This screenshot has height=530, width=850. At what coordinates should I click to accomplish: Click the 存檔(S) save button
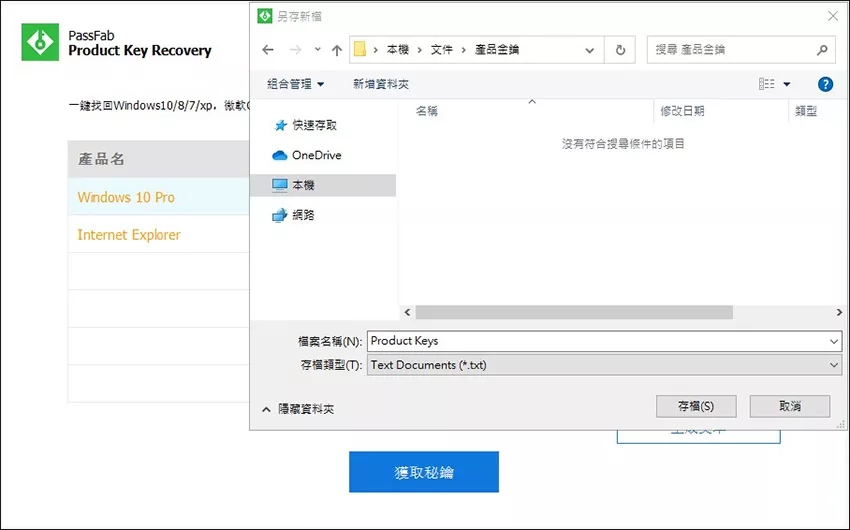[696, 406]
